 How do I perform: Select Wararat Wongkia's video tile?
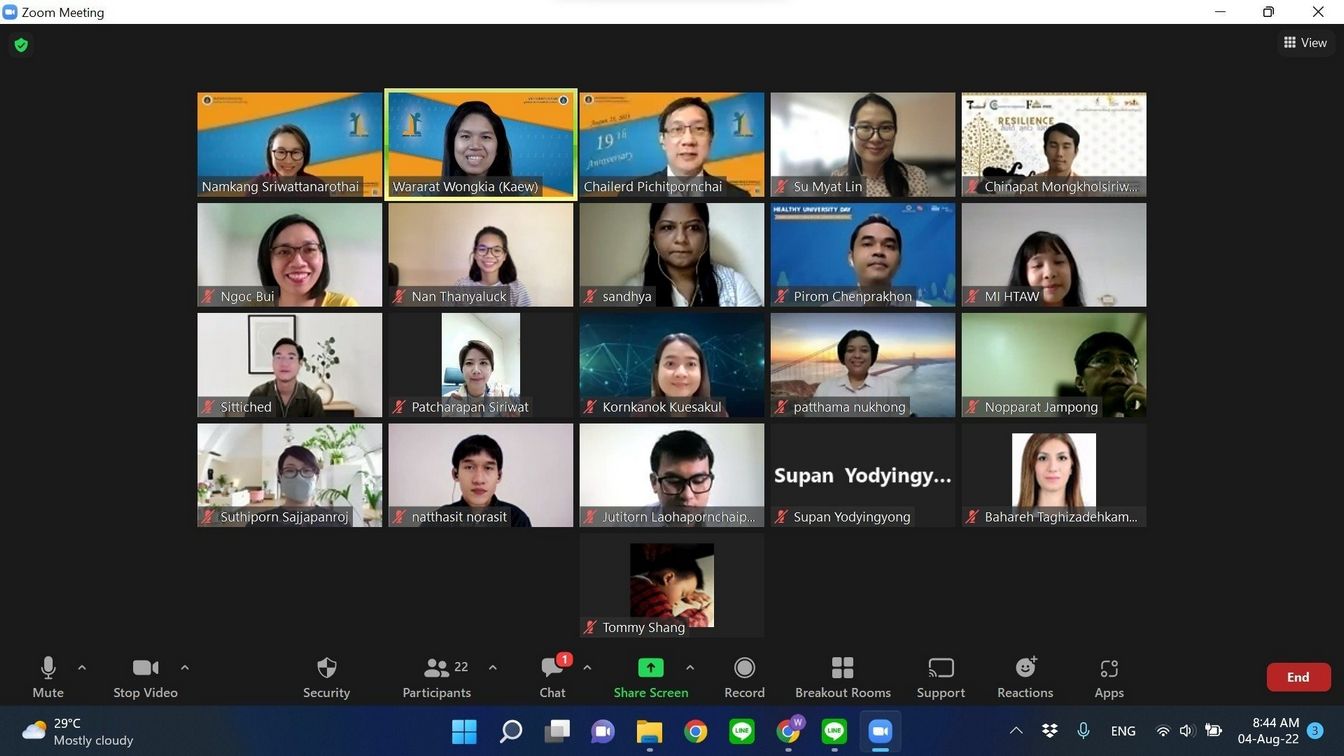coord(481,145)
